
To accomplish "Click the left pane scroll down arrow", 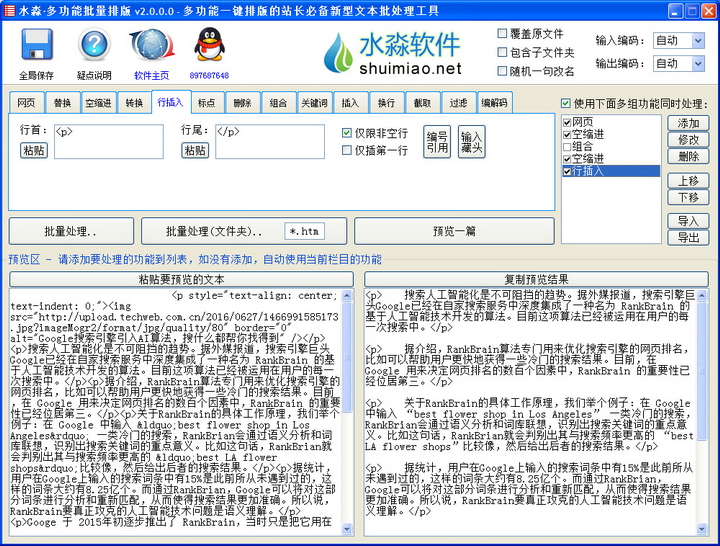I will click(347, 529).
